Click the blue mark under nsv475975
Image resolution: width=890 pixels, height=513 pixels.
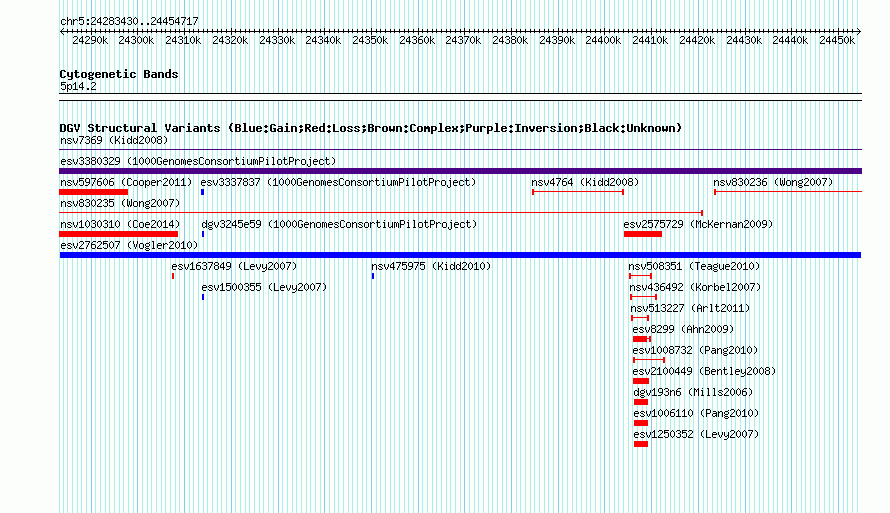click(x=373, y=276)
